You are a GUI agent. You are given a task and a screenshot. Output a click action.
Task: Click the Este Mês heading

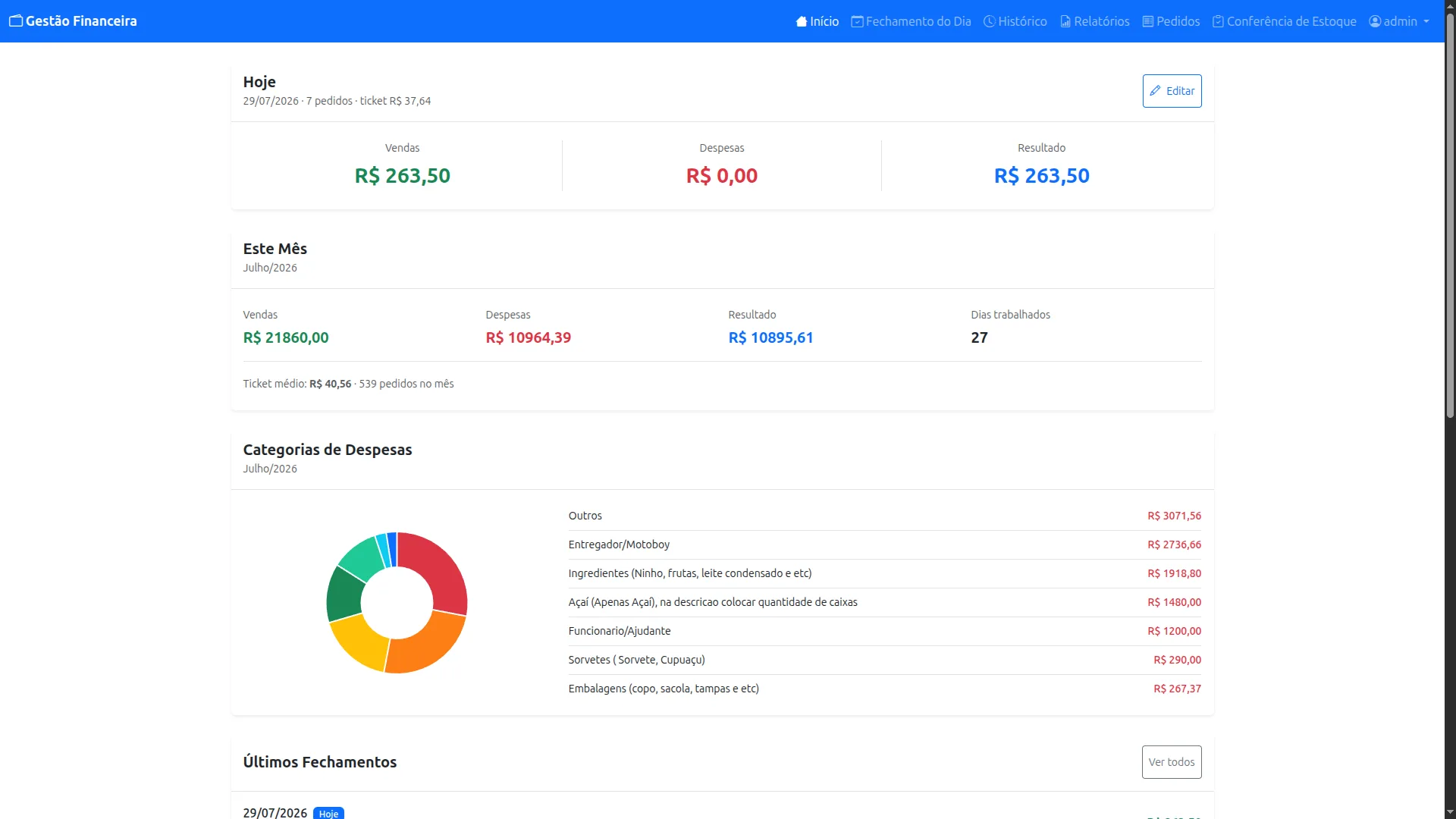point(275,249)
